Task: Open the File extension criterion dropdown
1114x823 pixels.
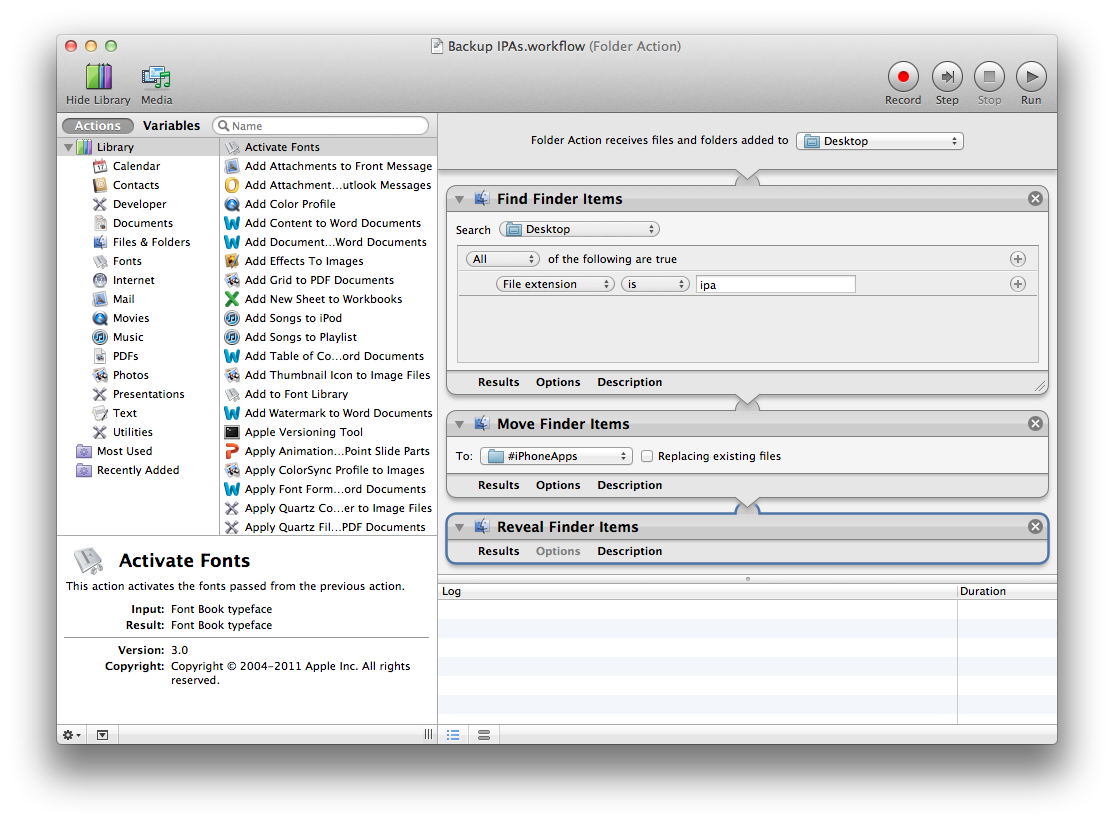Action: tap(555, 284)
